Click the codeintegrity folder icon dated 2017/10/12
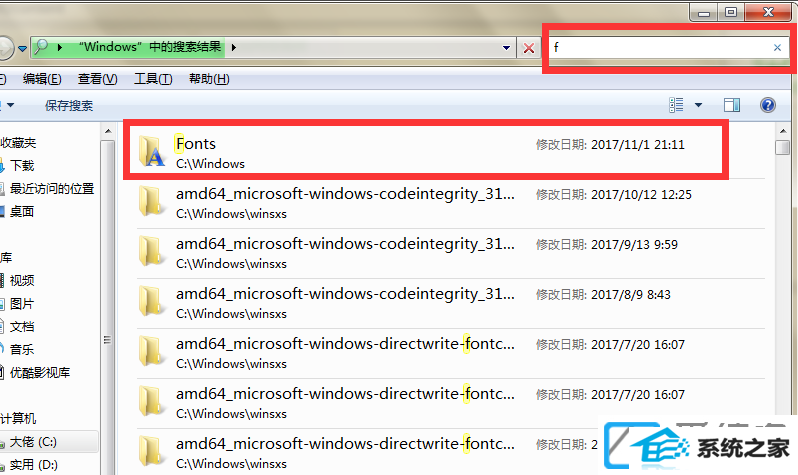Image resolution: width=798 pixels, height=475 pixels. point(151,202)
